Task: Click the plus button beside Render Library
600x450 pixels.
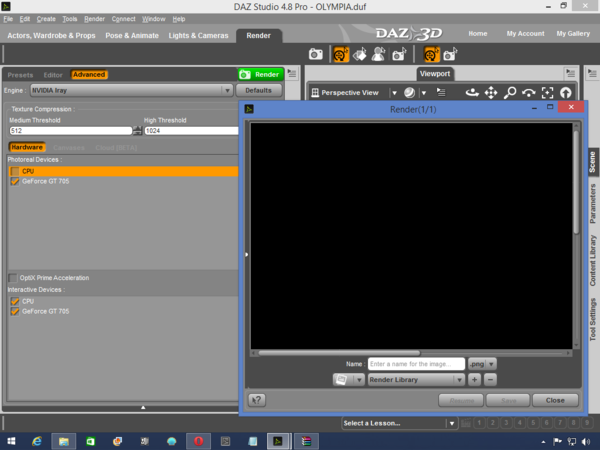Action: pyautogui.click(x=474, y=380)
